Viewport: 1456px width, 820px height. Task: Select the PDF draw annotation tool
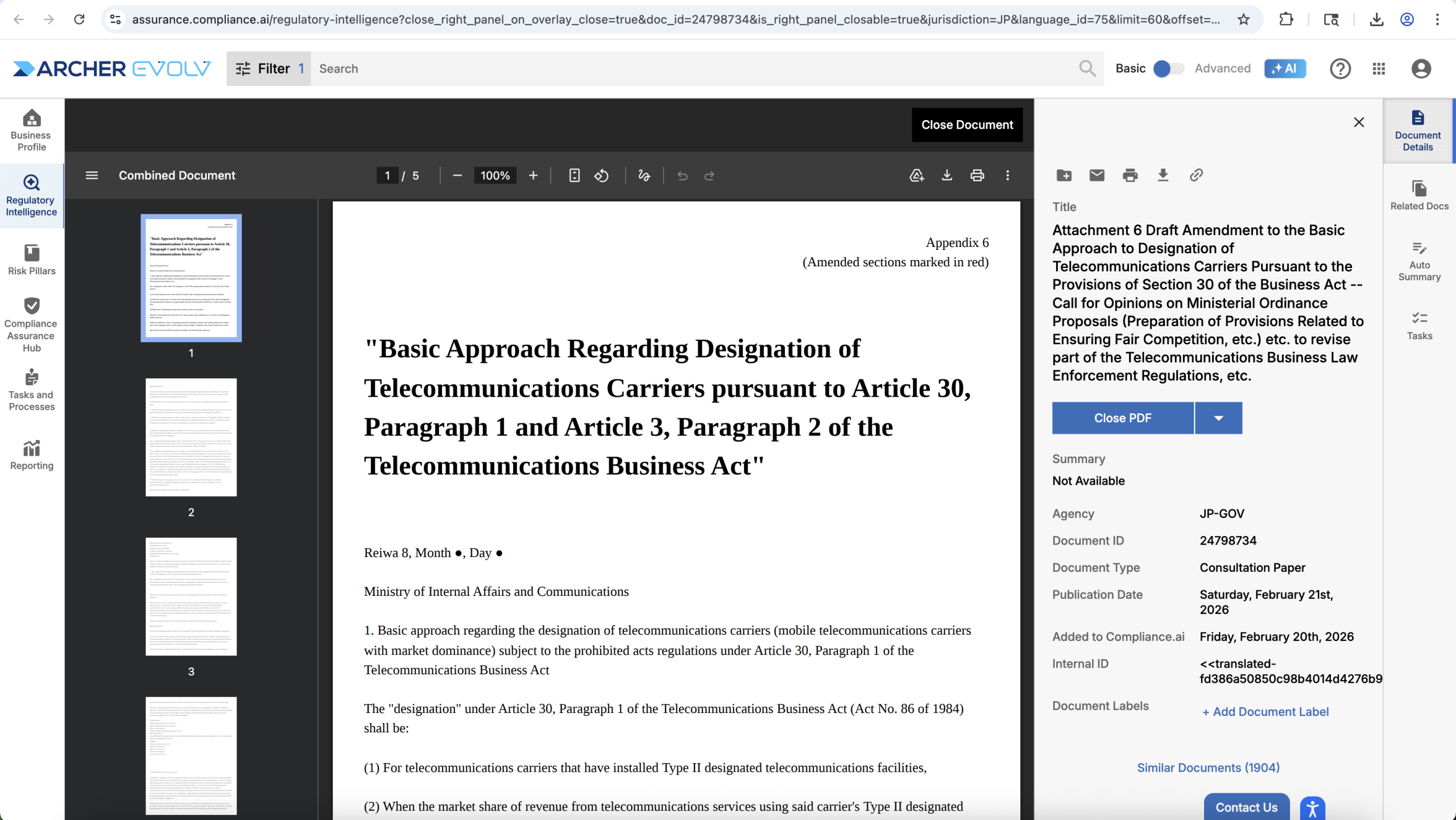[644, 175]
